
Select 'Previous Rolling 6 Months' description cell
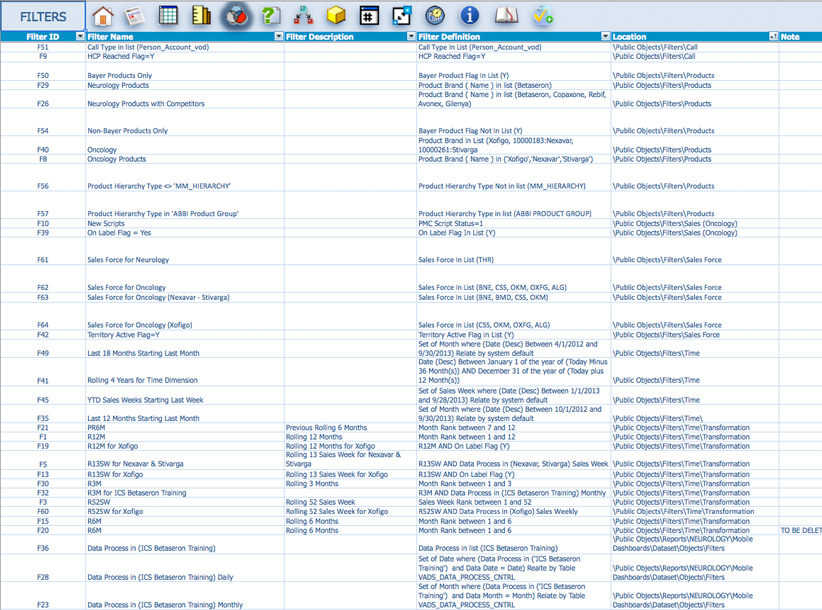click(326, 428)
